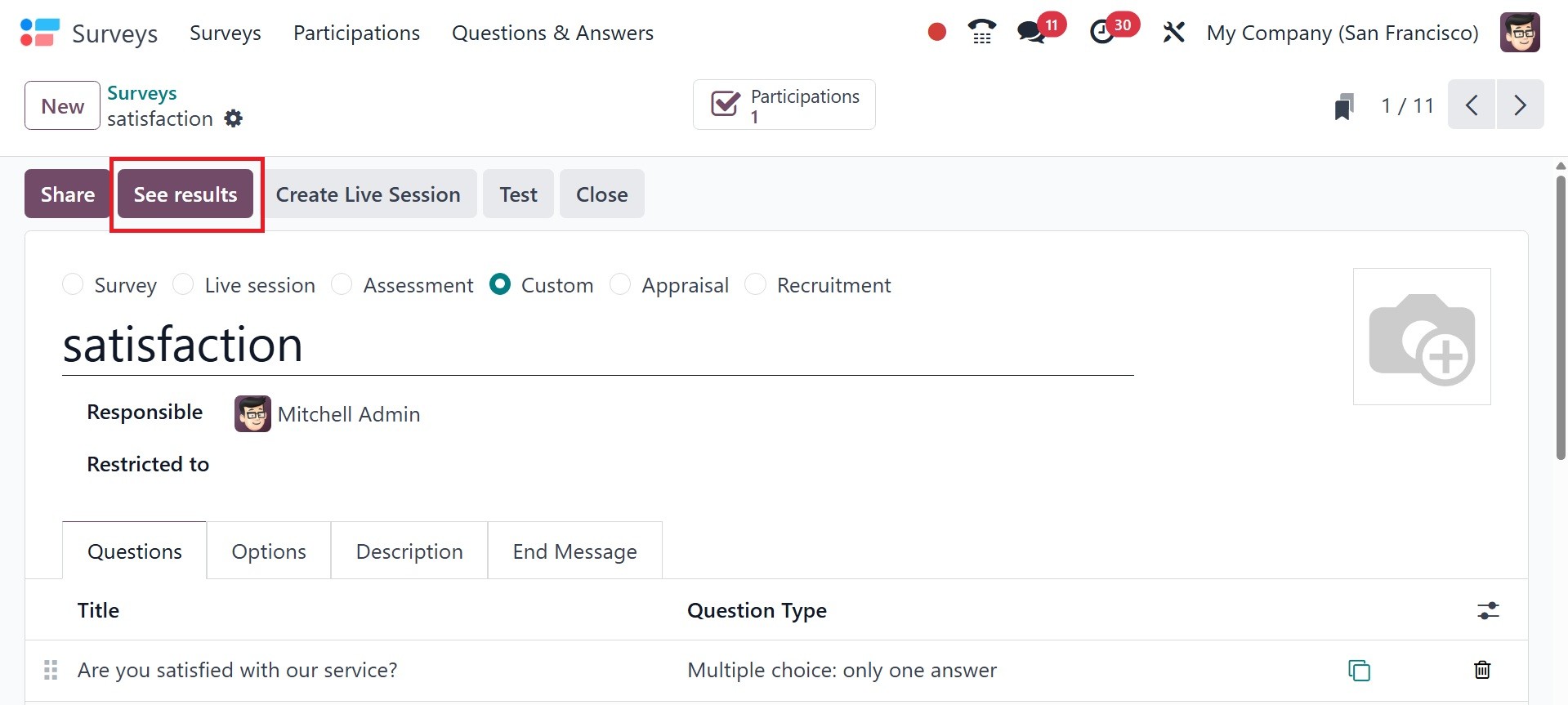
Task: Open the My Company (San Francisco) switcher
Action: (x=1342, y=33)
